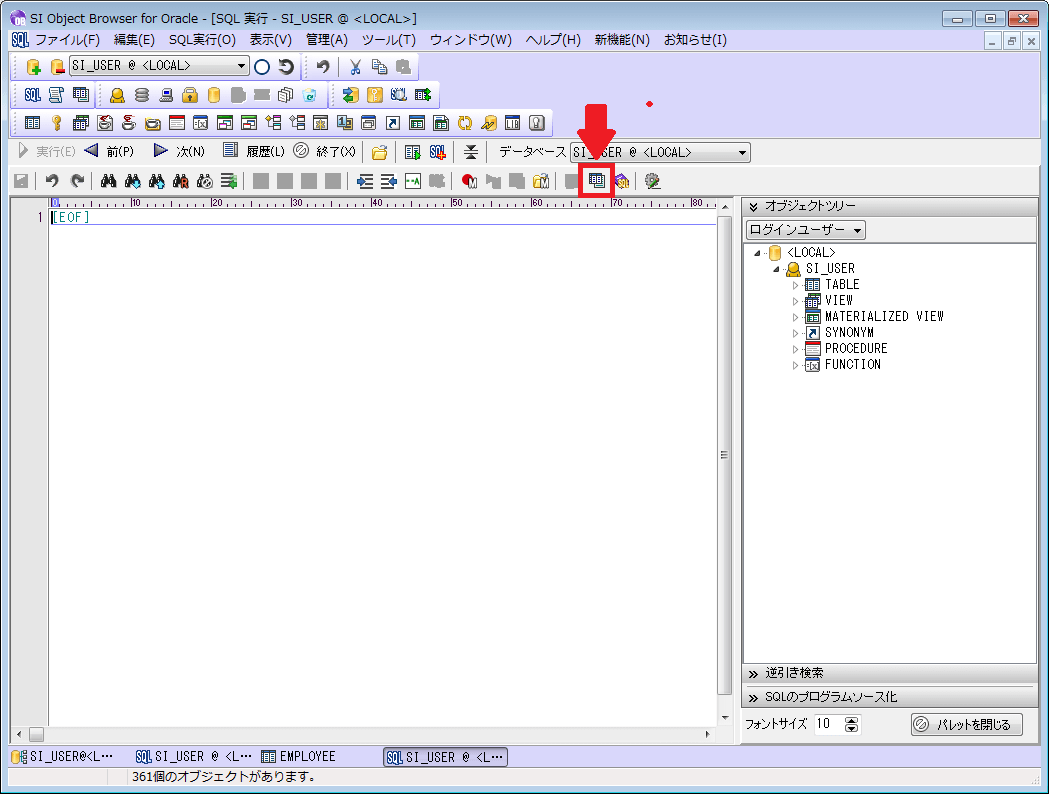Click the パレットを閉じる button
Image resolution: width=1049 pixels, height=794 pixels.
point(966,724)
